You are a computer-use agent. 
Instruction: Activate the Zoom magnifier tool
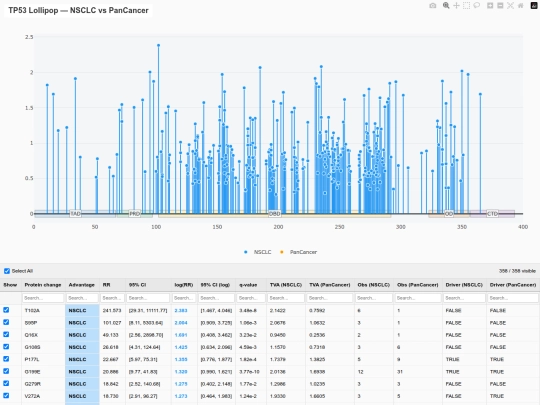coord(446,6)
